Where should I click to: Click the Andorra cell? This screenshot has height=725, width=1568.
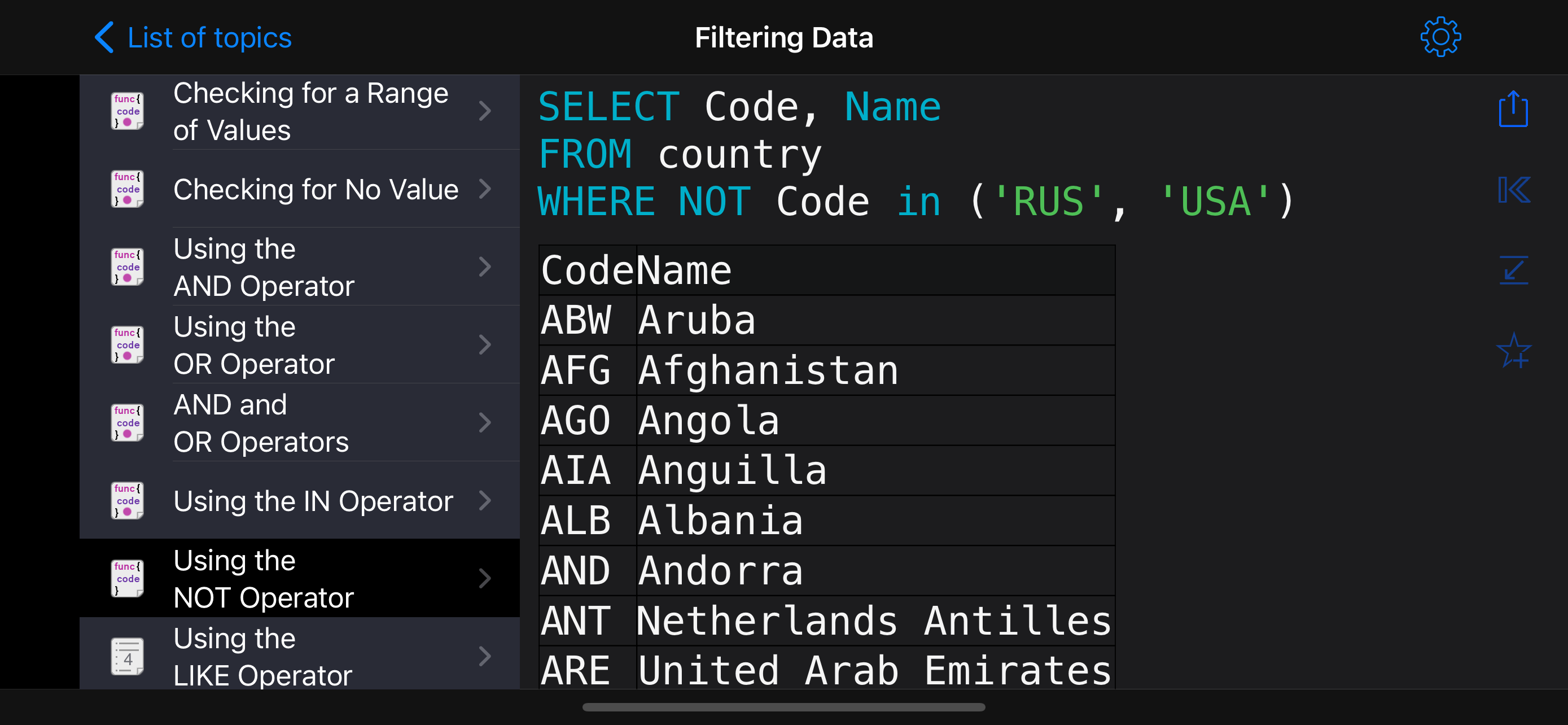pyautogui.click(x=875, y=570)
